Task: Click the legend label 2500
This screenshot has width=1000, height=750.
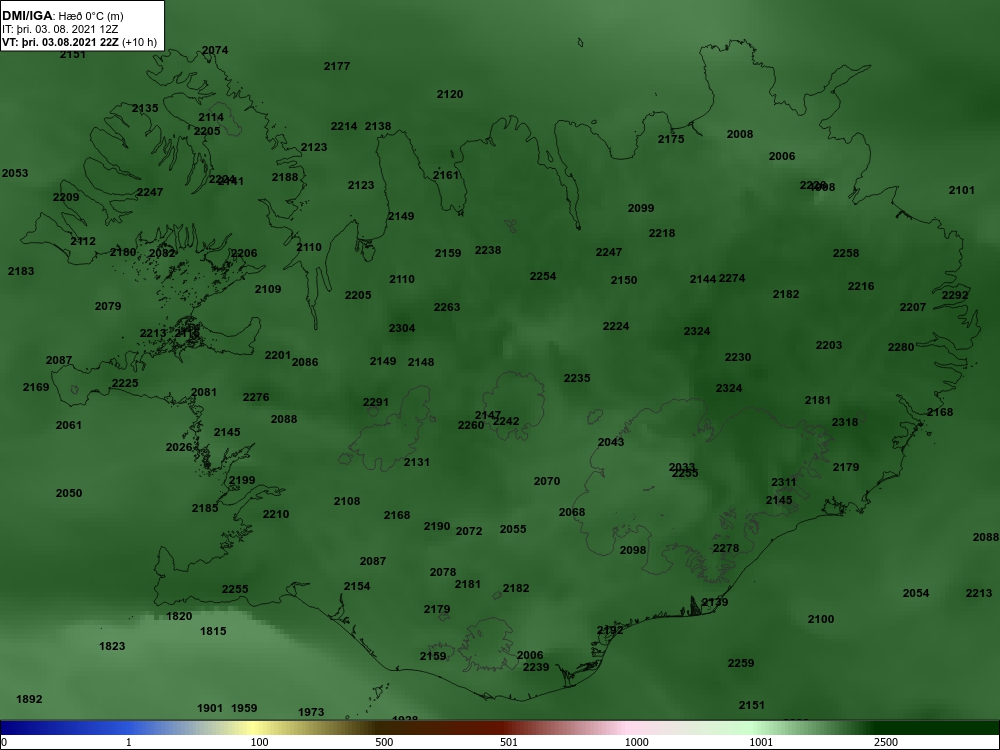Action: (x=885, y=742)
